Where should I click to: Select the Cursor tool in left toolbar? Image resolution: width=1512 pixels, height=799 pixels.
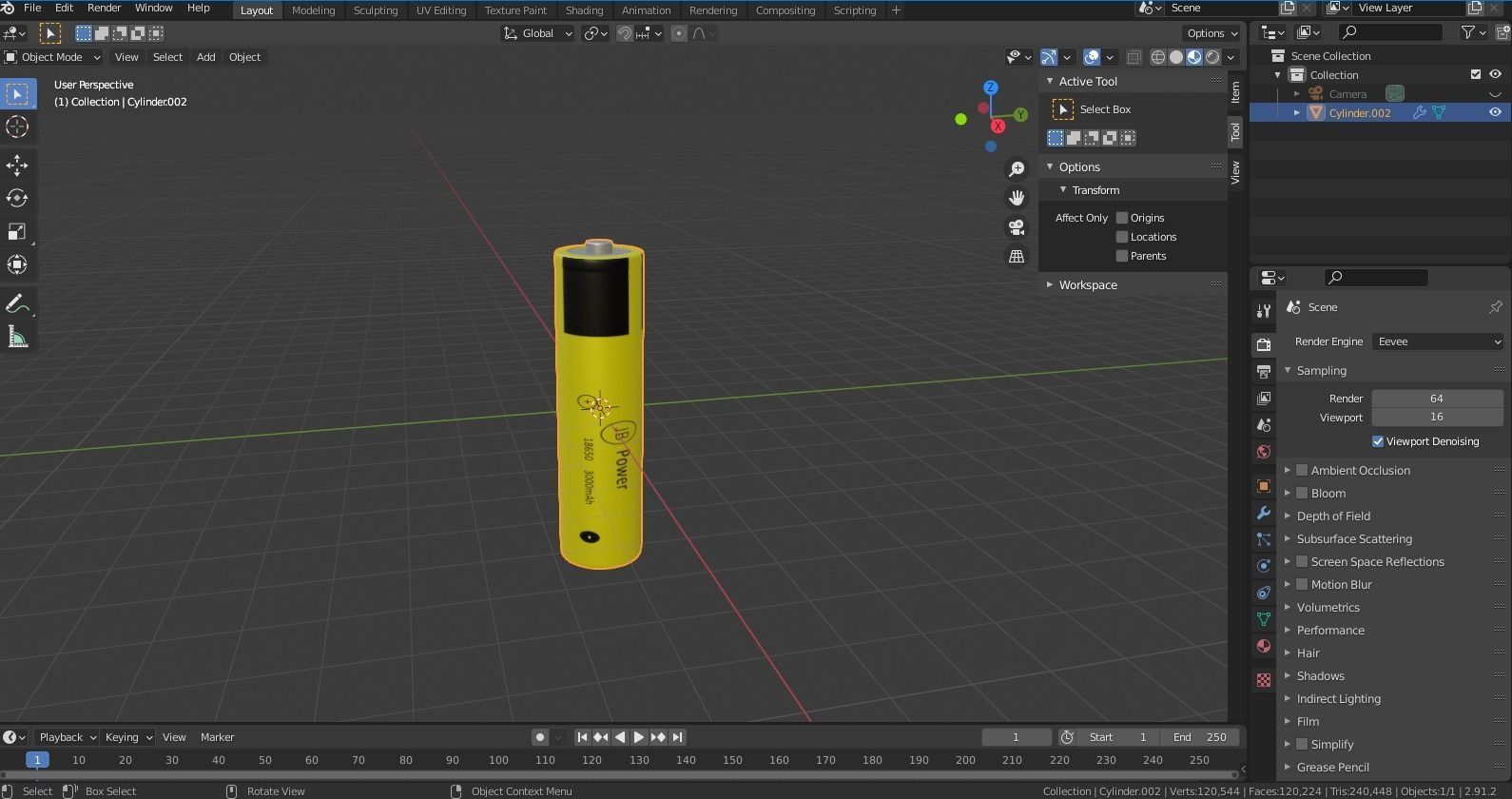[x=17, y=127]
